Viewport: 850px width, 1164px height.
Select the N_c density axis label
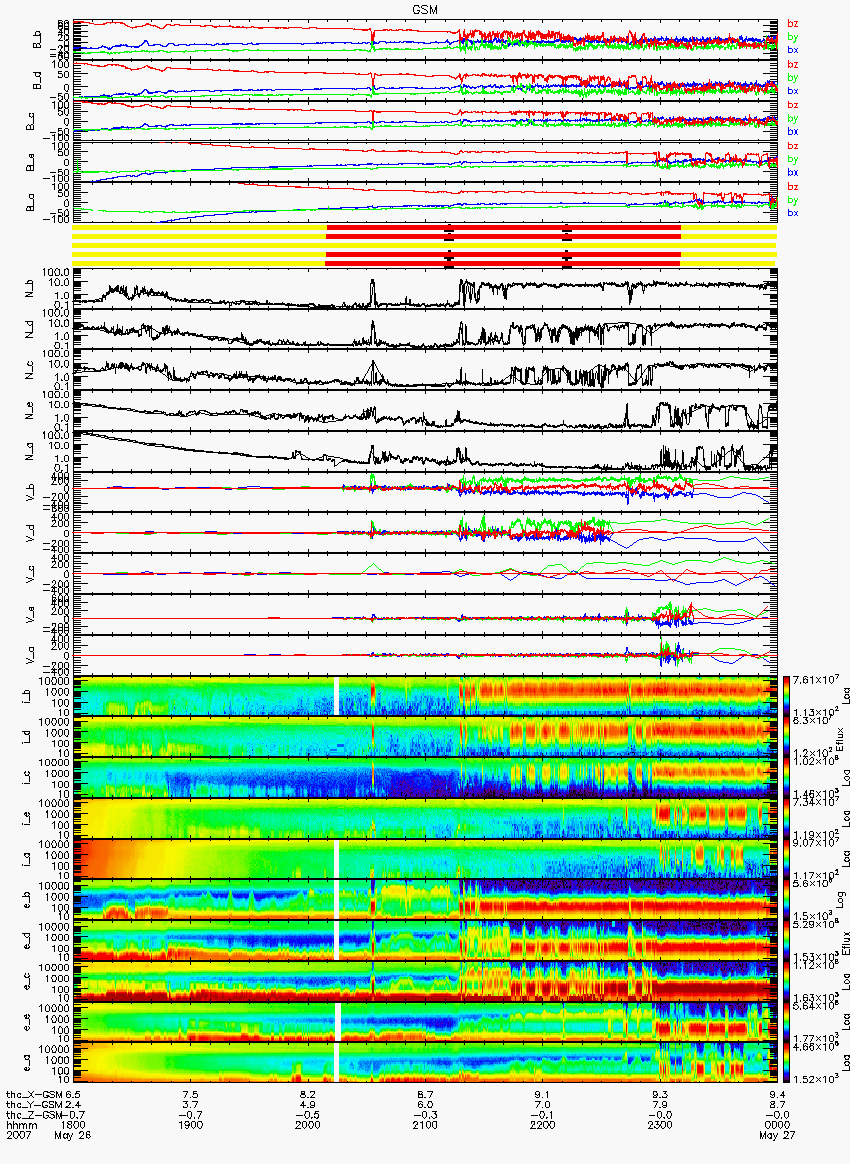click(x=31, y=371)
